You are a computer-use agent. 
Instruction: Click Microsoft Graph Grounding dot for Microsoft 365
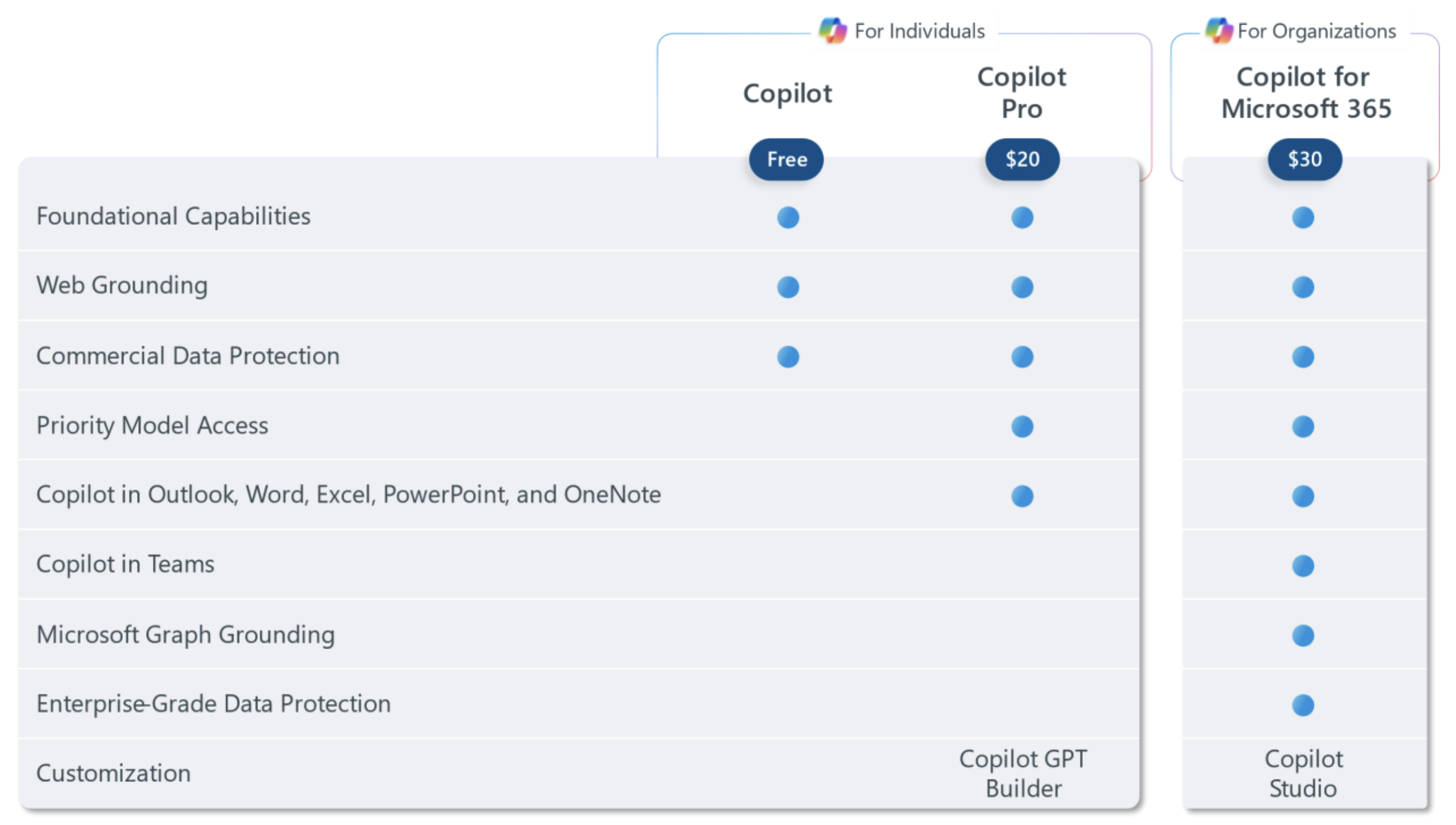click(1302, 636)
